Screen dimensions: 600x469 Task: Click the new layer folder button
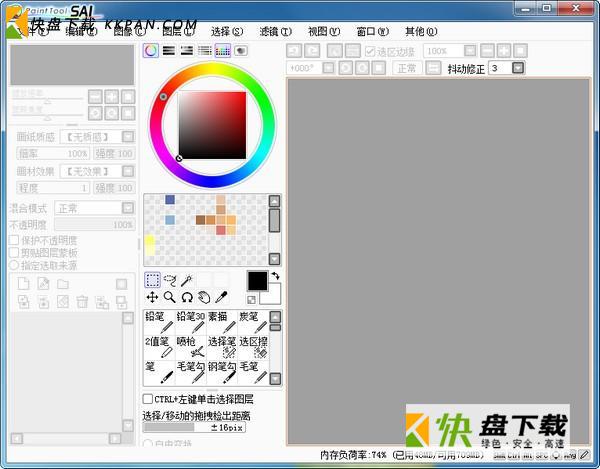coord(63,284)
